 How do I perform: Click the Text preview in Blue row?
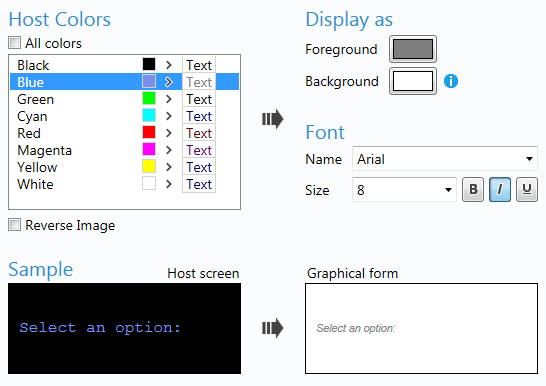point(199,82)
